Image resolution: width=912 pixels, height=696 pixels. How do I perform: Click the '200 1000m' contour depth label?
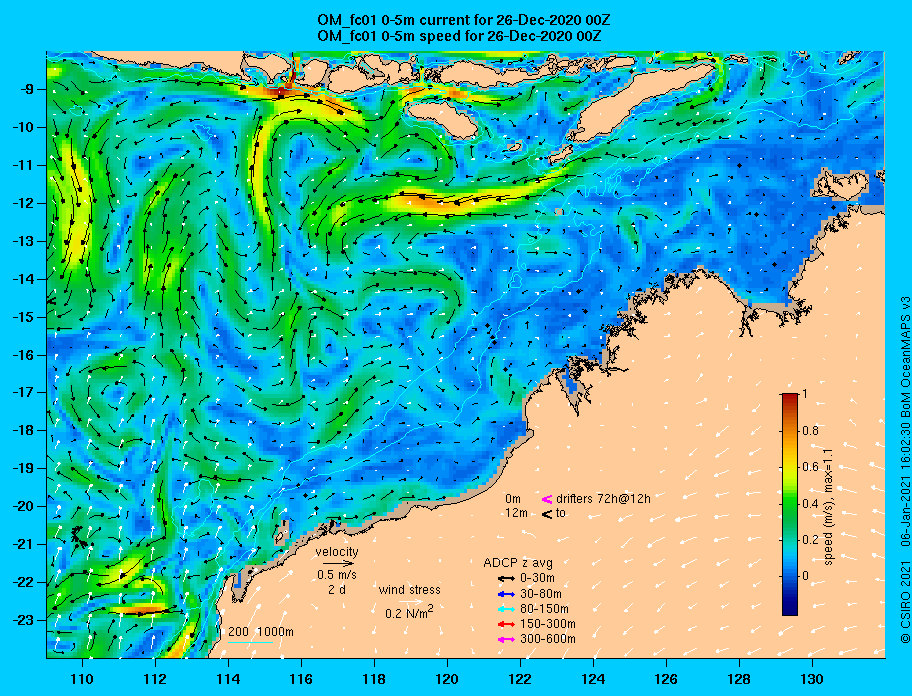tap(261, 632)
